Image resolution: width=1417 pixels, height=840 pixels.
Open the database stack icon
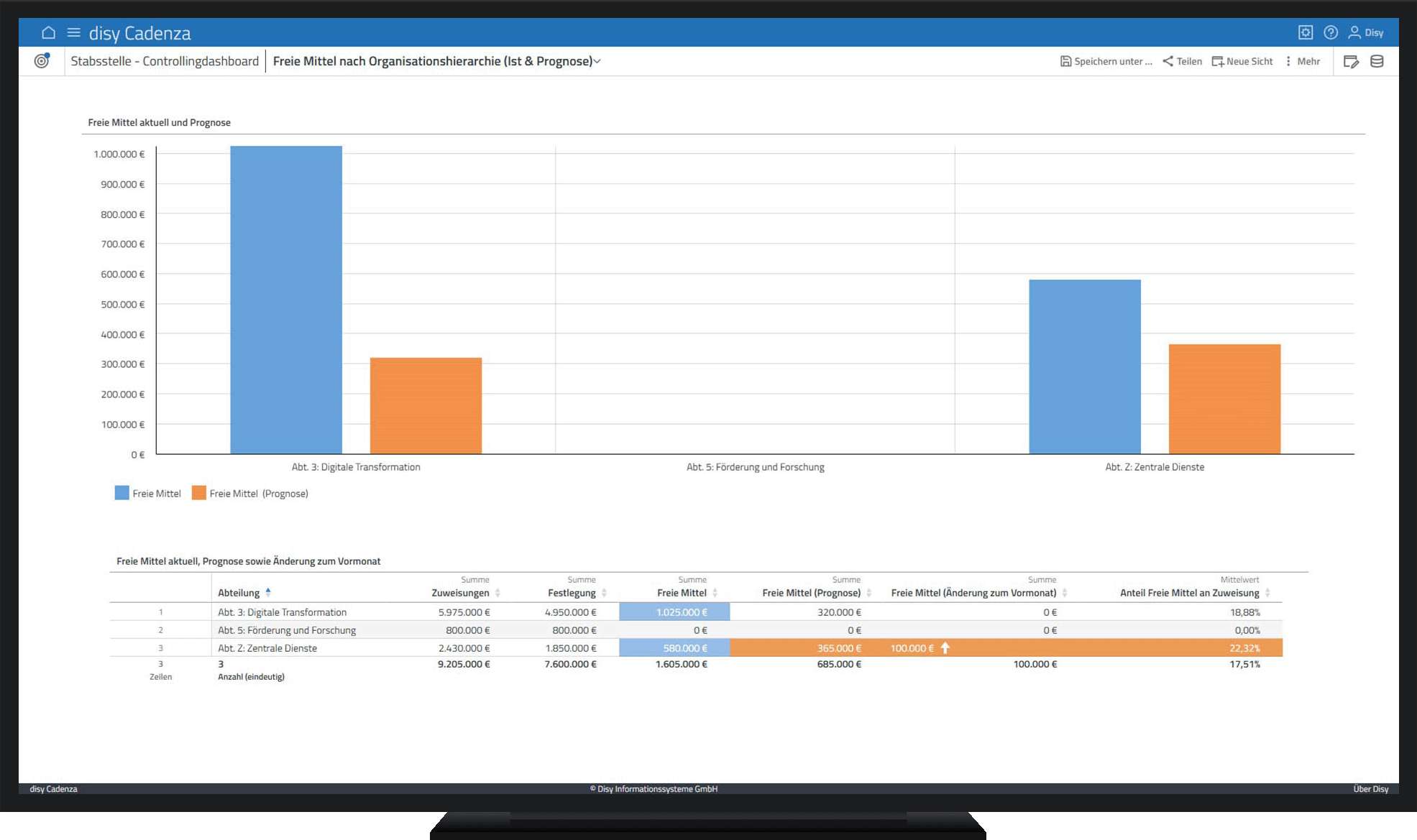1377,62
